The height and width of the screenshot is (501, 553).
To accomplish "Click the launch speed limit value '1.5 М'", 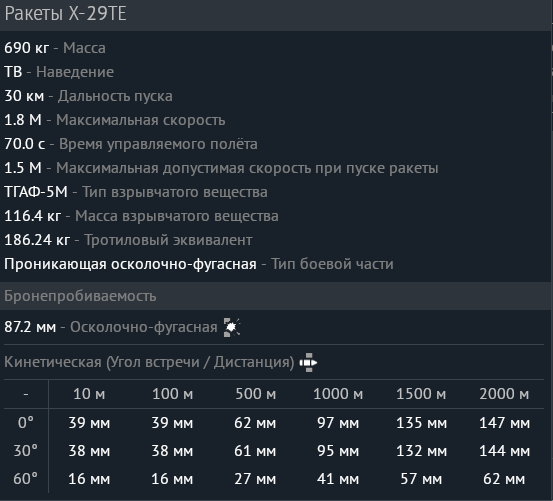I will click(23, 168).
